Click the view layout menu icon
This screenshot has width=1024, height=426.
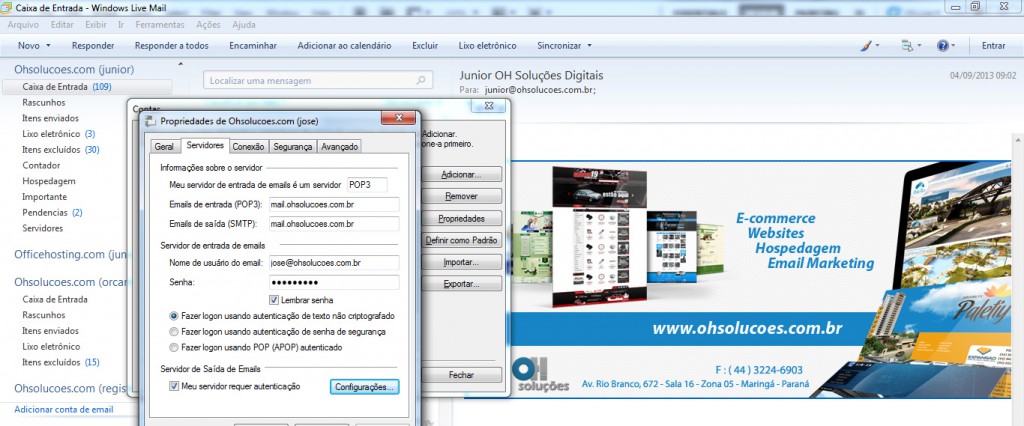tap(907, 46)
